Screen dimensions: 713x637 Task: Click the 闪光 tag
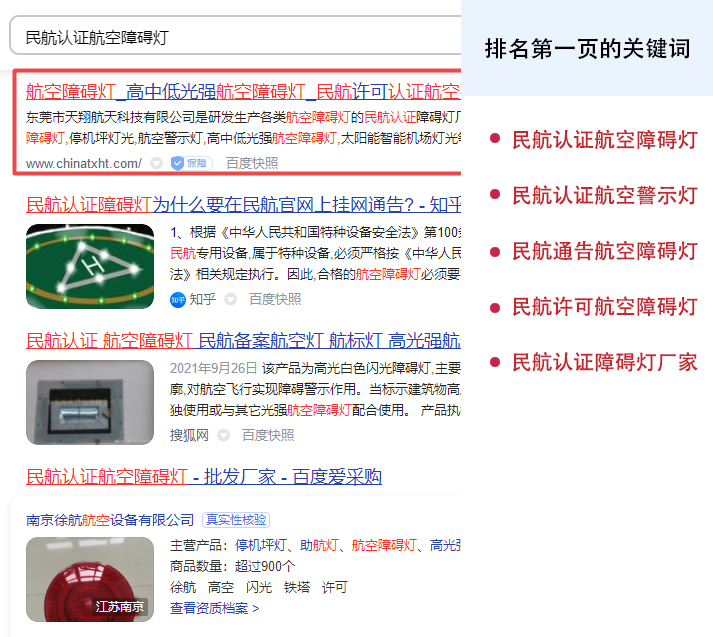point(259,587)
